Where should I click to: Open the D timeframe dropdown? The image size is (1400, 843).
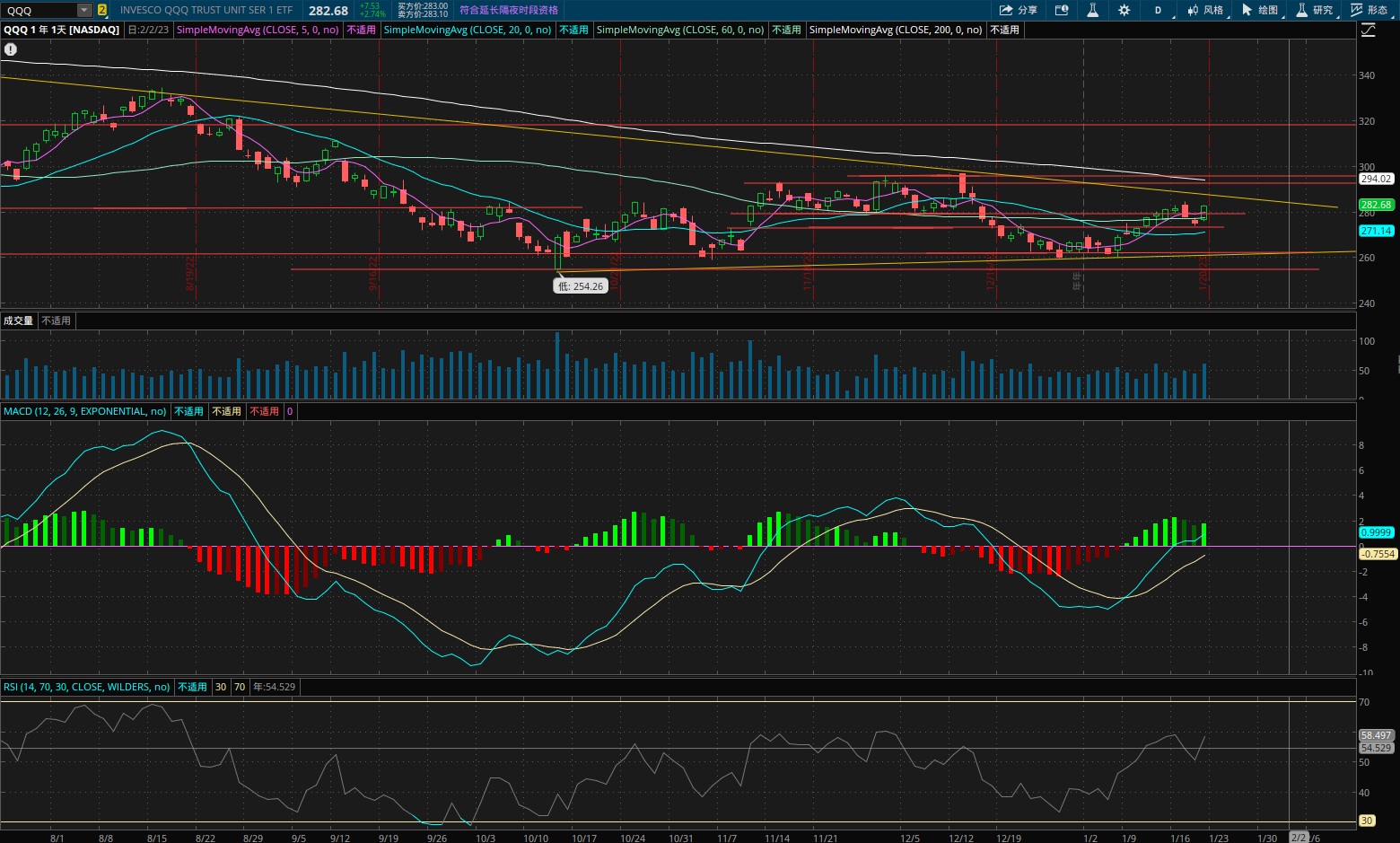coord(1158,10)
